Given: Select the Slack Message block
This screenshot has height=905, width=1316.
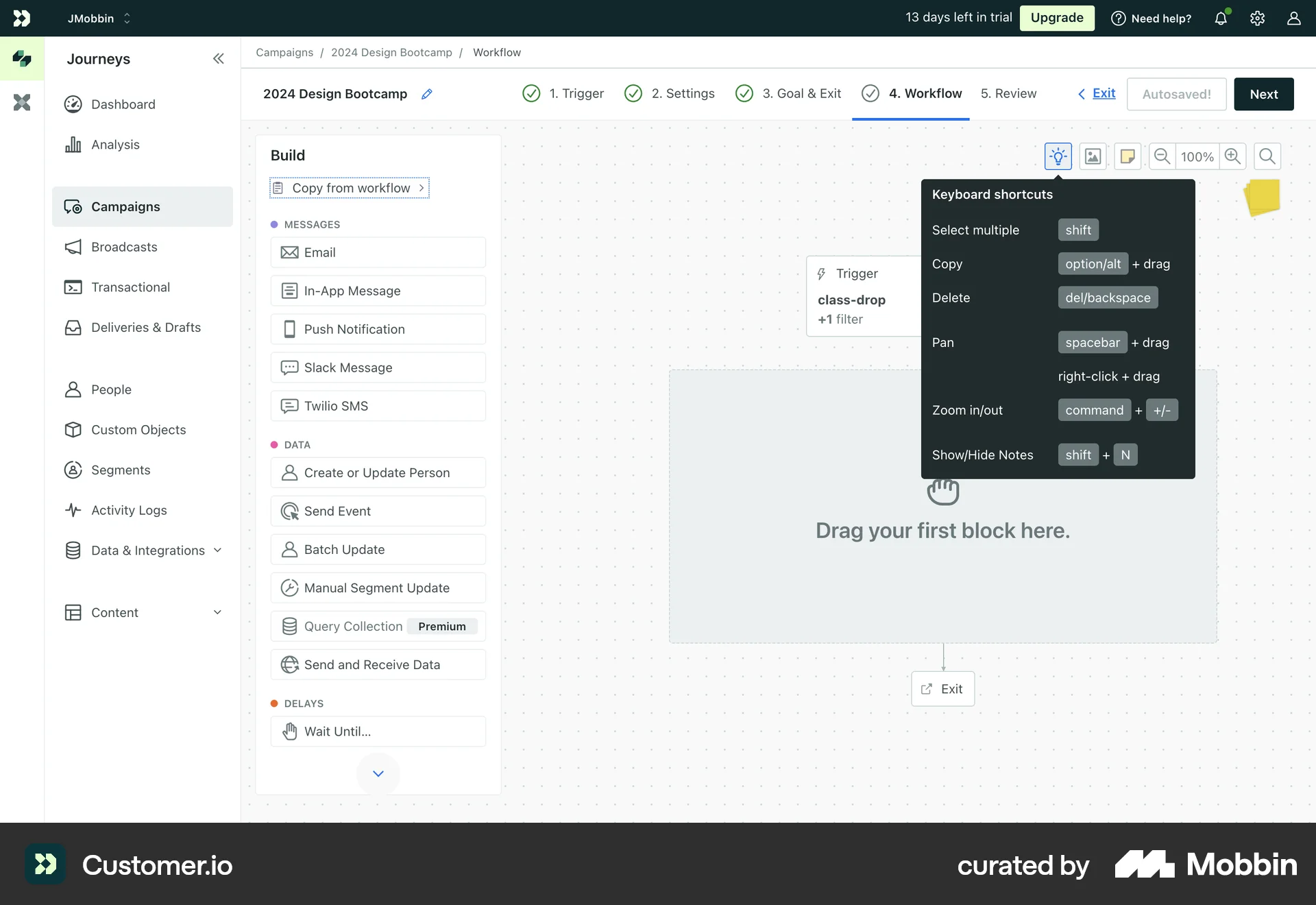Looking at the screenshot, I should [x=378, y=367].
